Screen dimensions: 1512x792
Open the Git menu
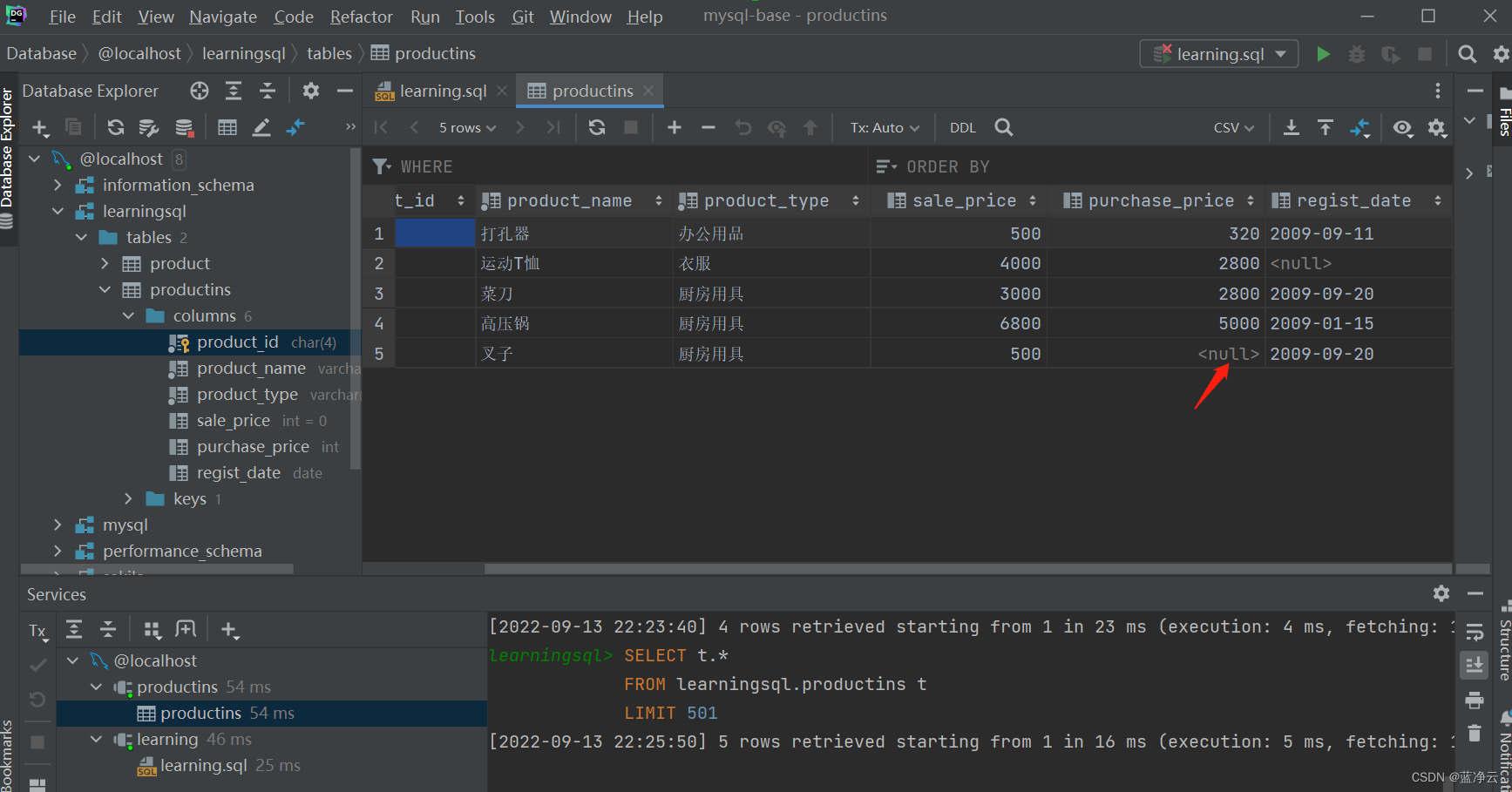[523, 17]
